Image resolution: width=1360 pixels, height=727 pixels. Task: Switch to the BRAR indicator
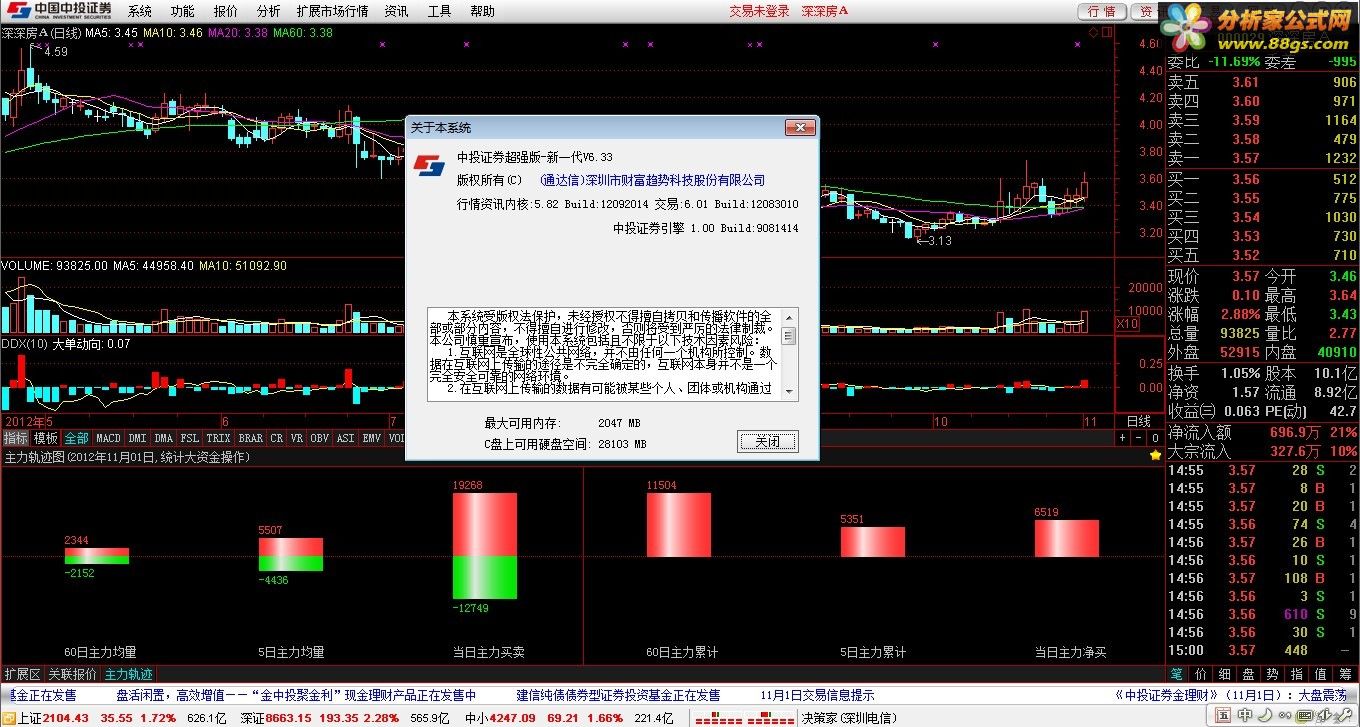point(251,438)
